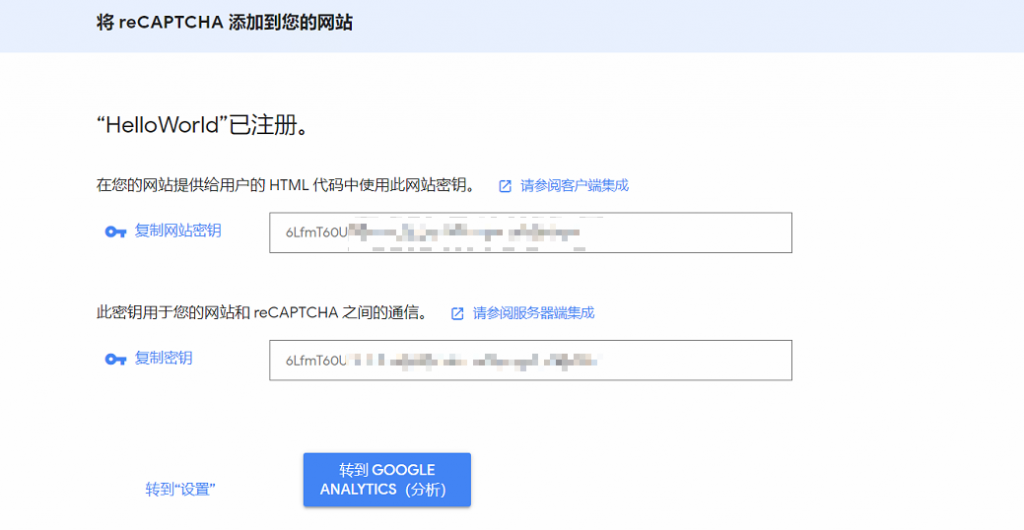Open the 请参阅客户端集成 link
The image size is (1024, 530).
(x=574, y=185)
